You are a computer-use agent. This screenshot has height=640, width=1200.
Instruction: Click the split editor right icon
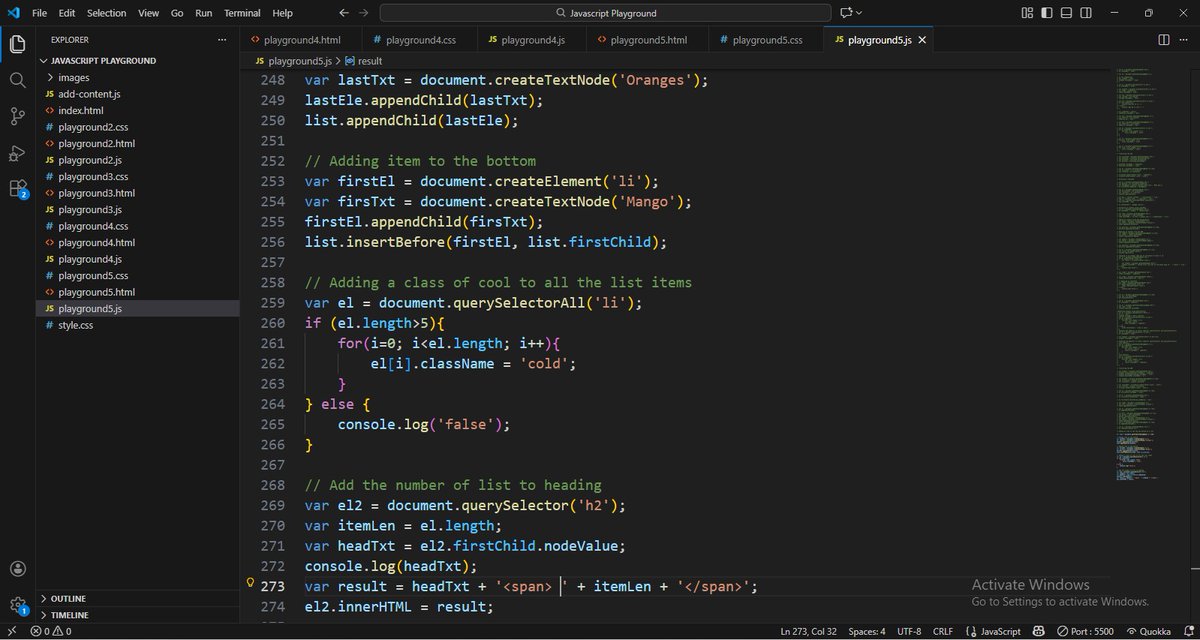click(x=1164, y=40)
